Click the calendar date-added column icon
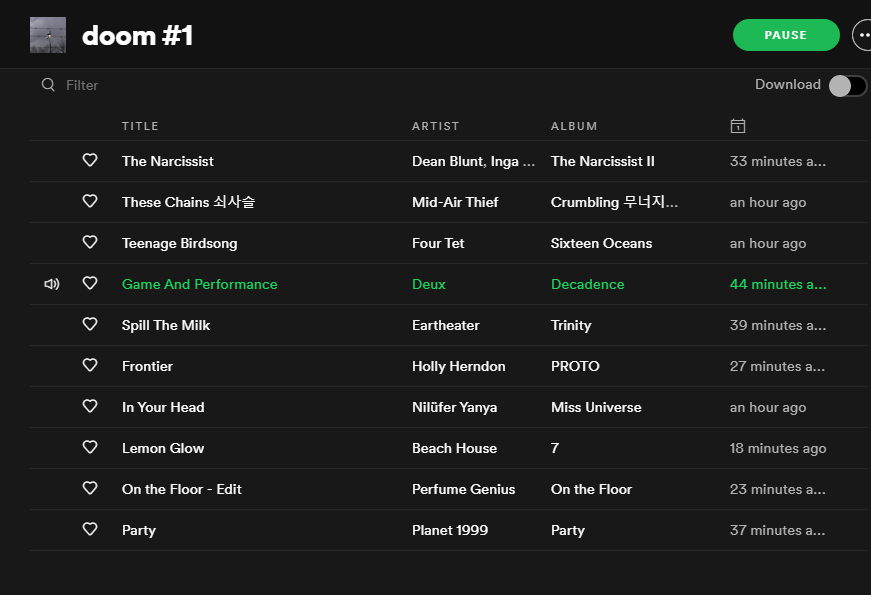 coord(738,126)
